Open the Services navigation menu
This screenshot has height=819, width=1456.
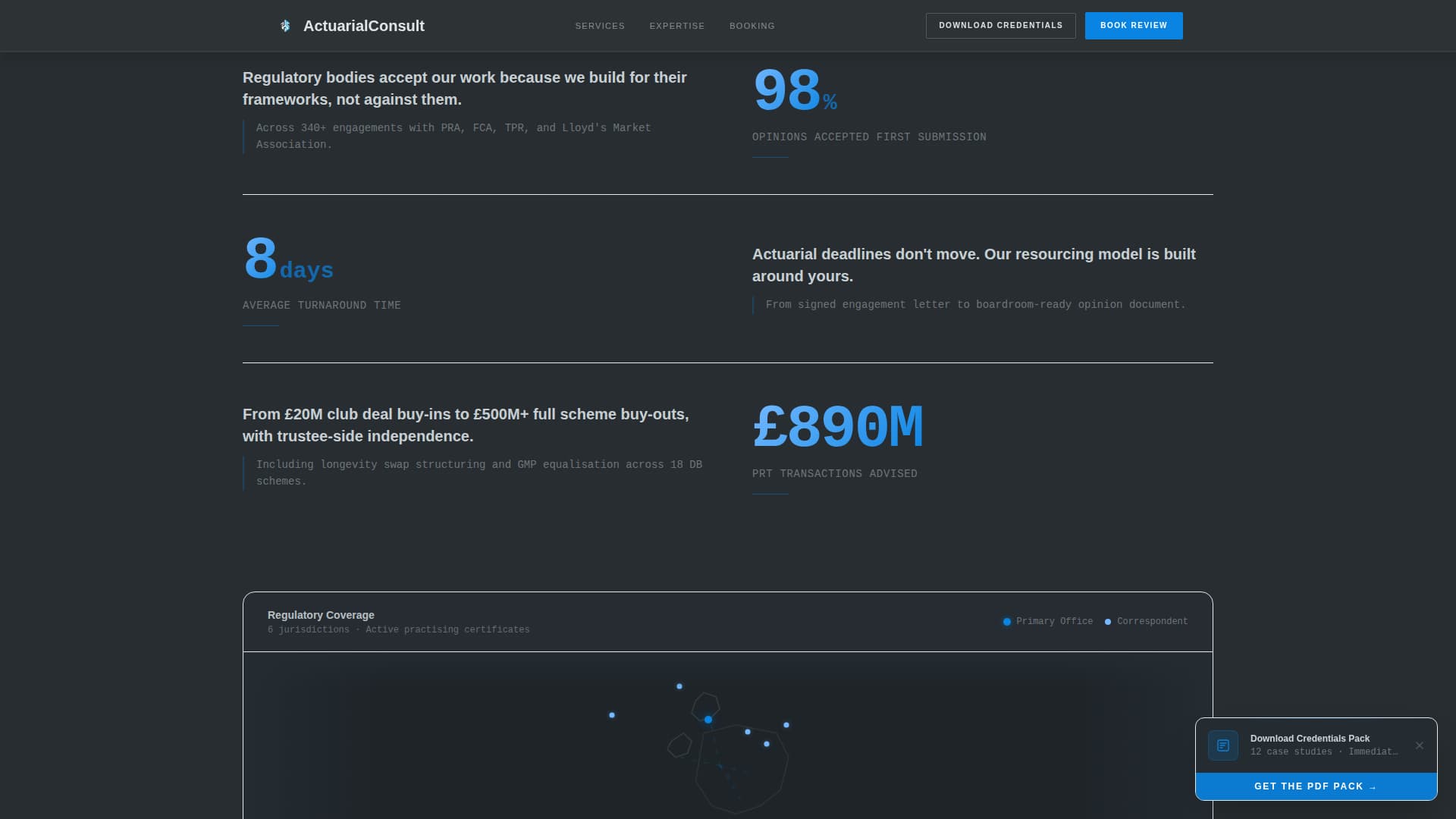pyautogui.click(x=600, y=25)
